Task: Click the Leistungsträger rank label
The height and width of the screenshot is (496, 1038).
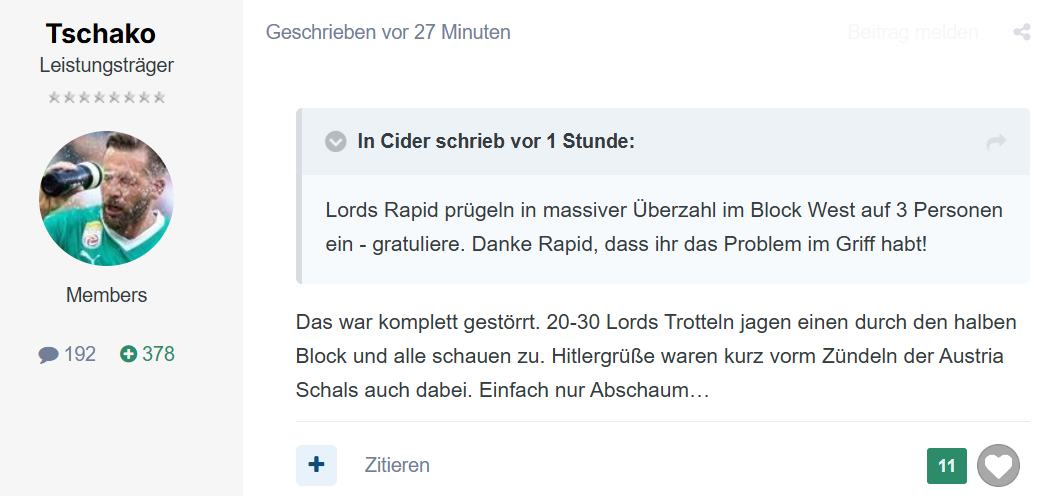Action: (x=107, y=66)
